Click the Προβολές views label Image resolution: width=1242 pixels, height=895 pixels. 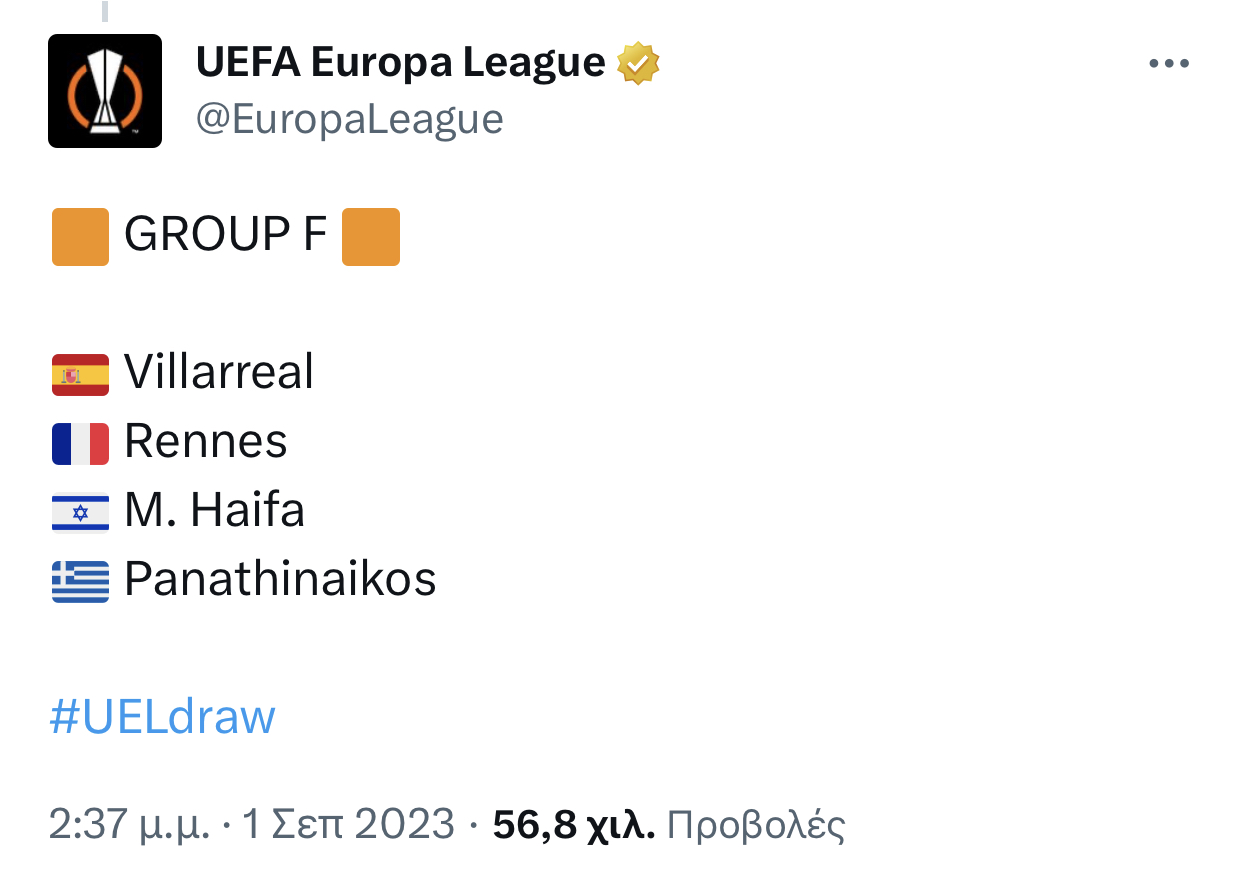pyautogui.click(x=756, y=826)
